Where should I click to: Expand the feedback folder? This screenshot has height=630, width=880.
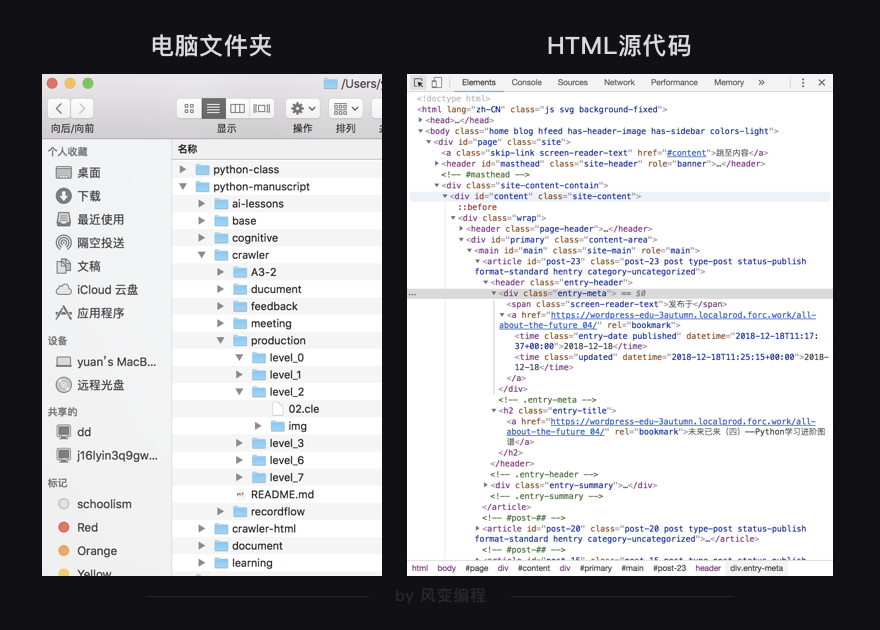tap(221, 306)
